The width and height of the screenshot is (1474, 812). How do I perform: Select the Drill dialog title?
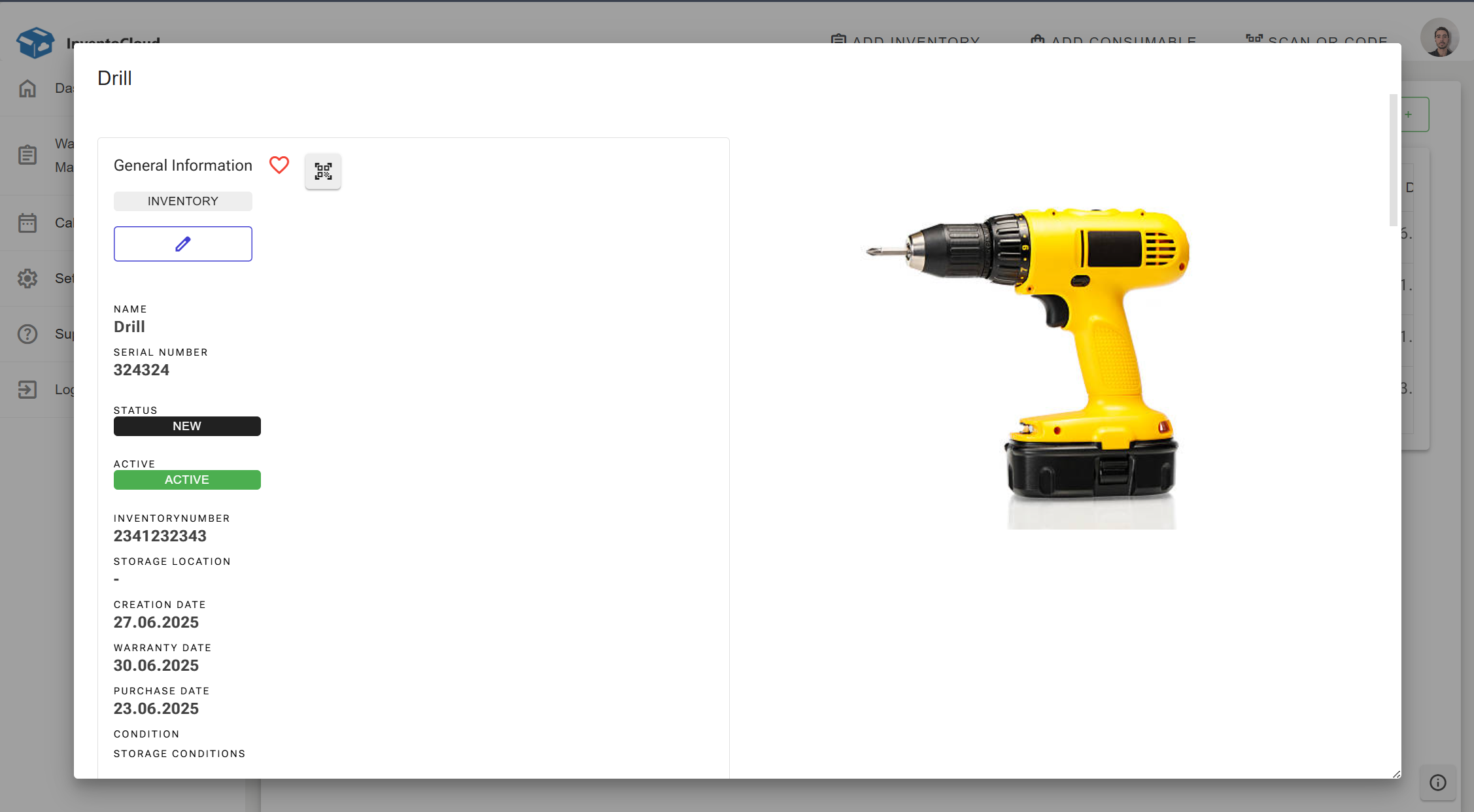coord(115,78)
